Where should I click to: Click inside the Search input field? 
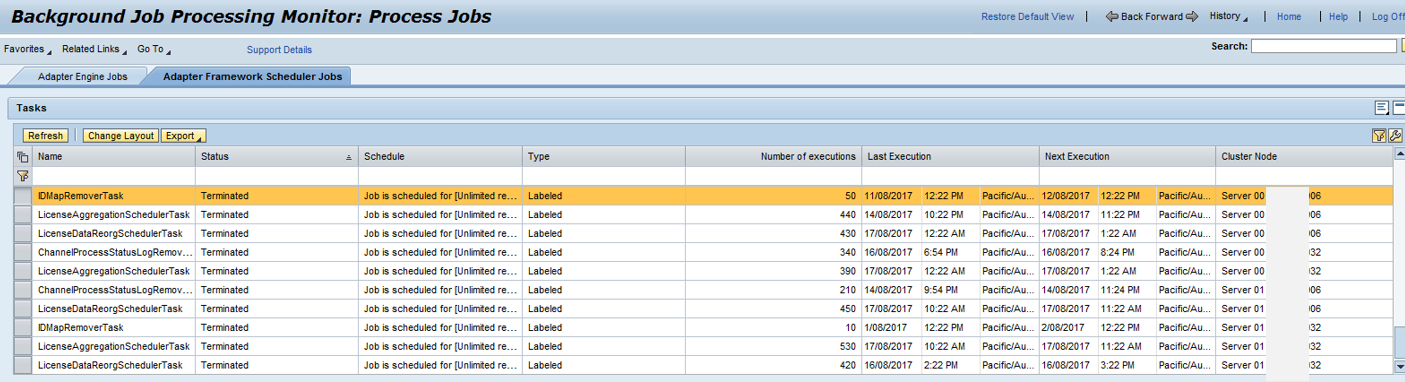click(x=1323, y=46)
